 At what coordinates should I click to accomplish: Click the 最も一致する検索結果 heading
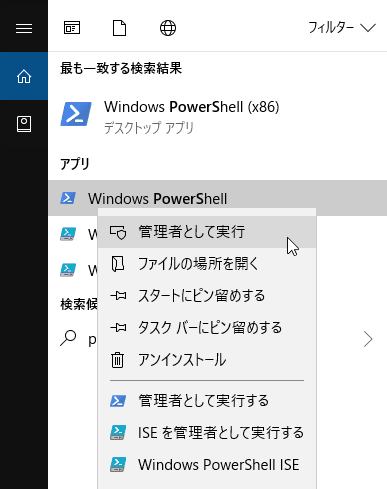tap(121, 68)
